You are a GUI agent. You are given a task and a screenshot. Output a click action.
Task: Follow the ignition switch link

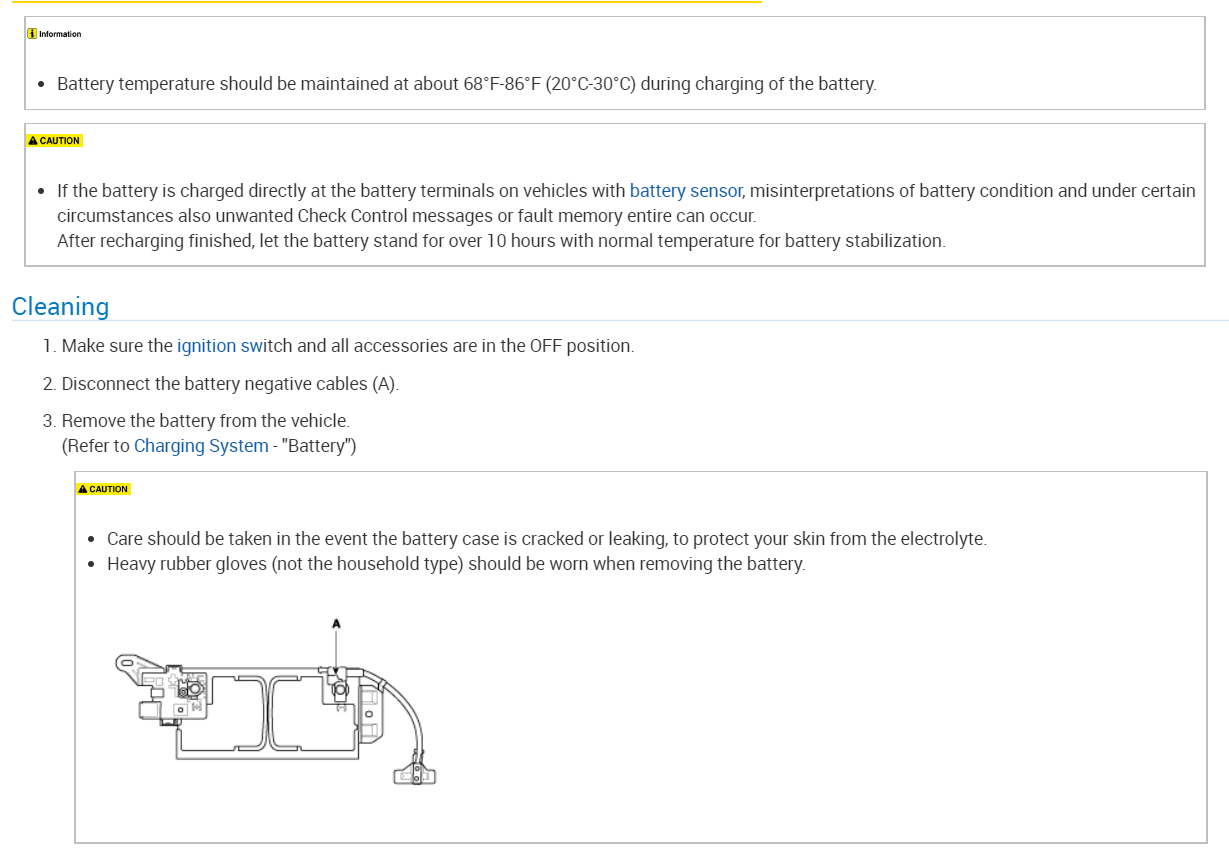220,346
